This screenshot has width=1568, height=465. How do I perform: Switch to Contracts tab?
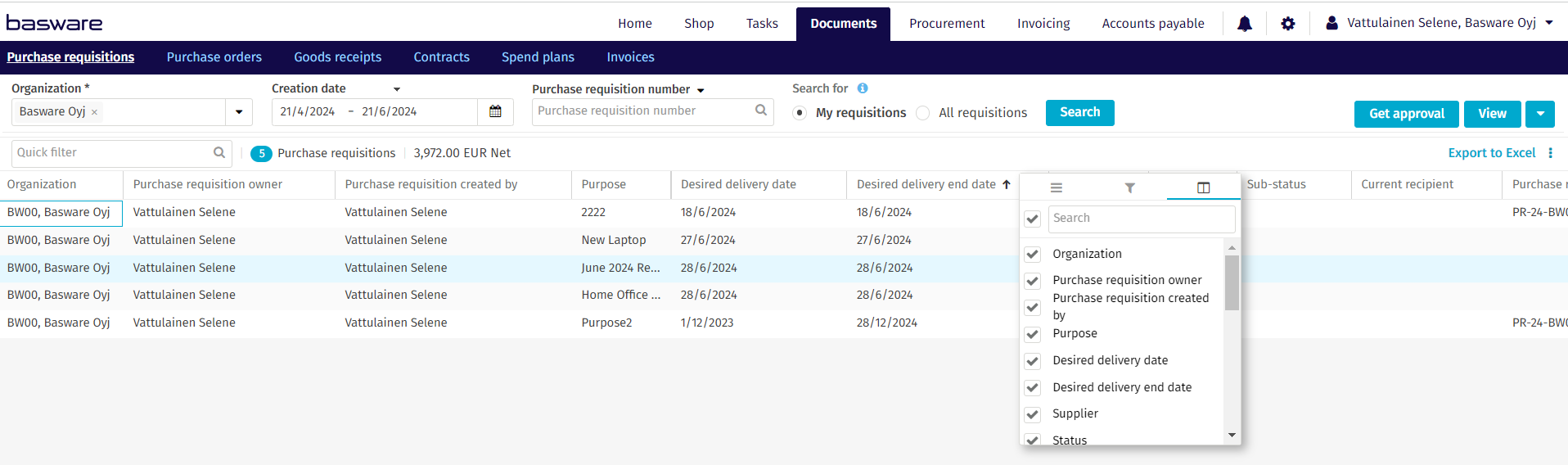point(442,57)
